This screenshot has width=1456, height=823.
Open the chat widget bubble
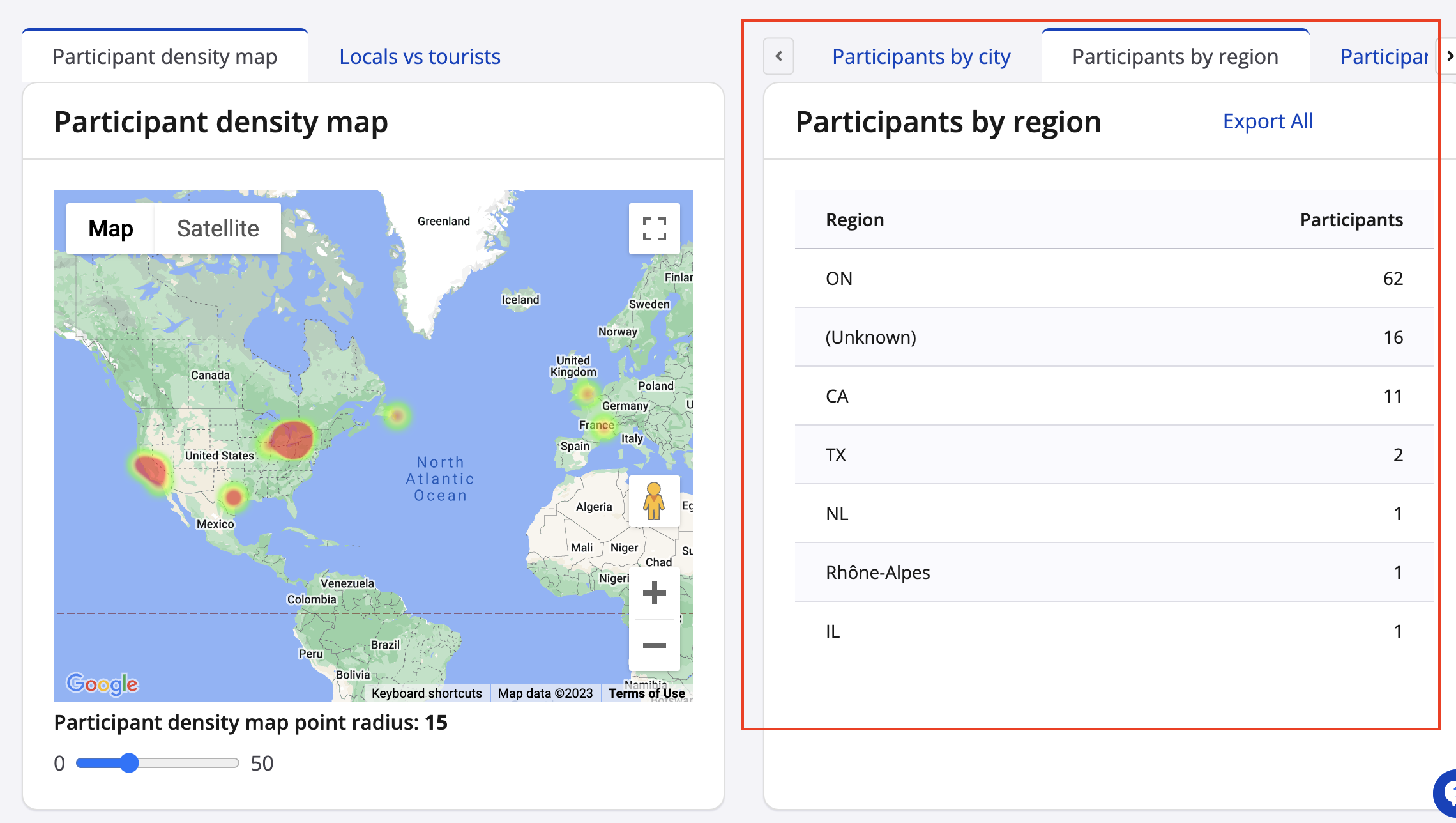click(x=1446, y=792)
